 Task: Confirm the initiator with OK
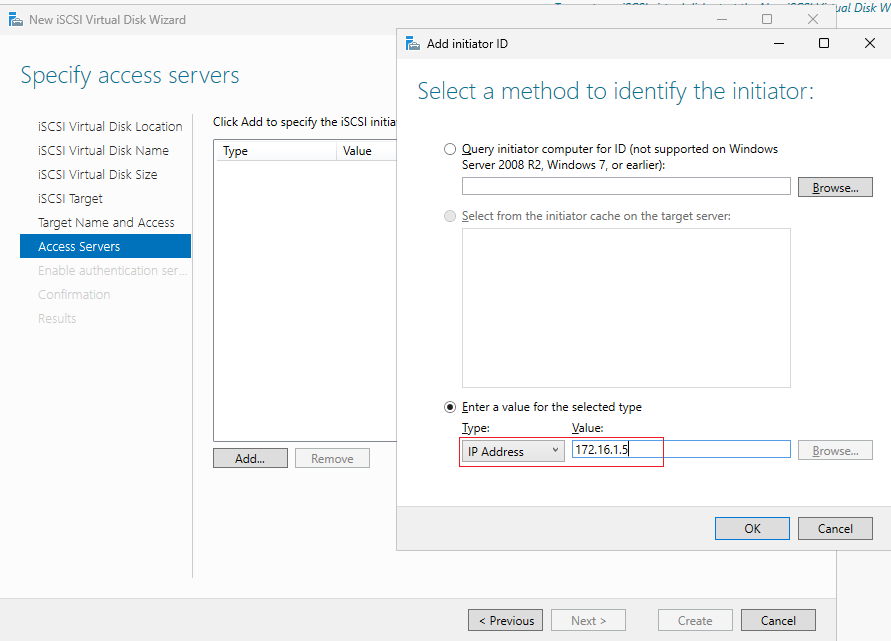752,528
